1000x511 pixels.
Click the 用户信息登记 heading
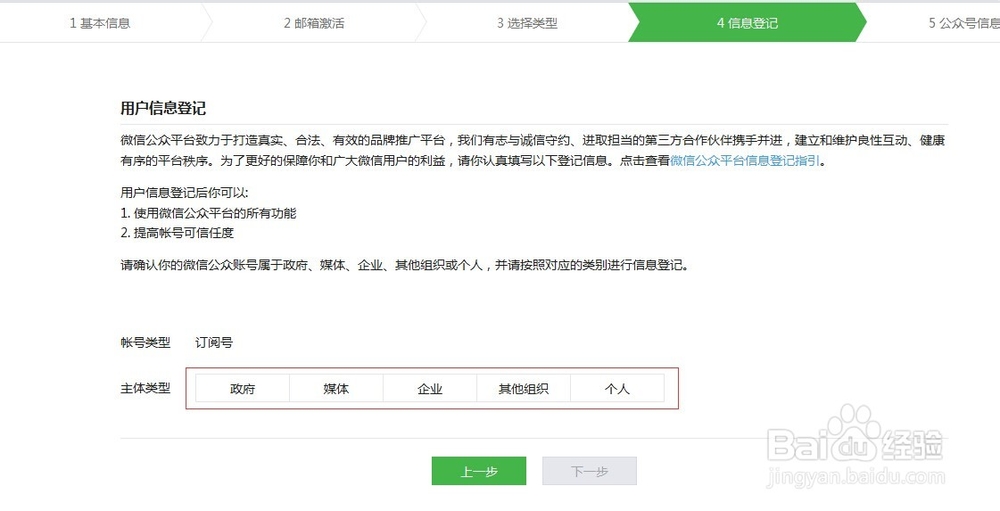163,108
